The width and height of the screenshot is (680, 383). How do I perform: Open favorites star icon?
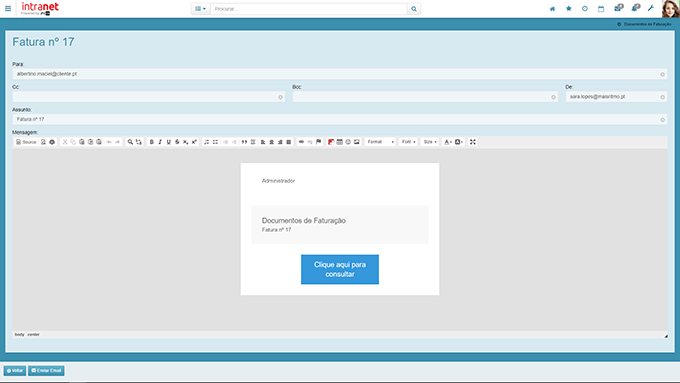569,9
